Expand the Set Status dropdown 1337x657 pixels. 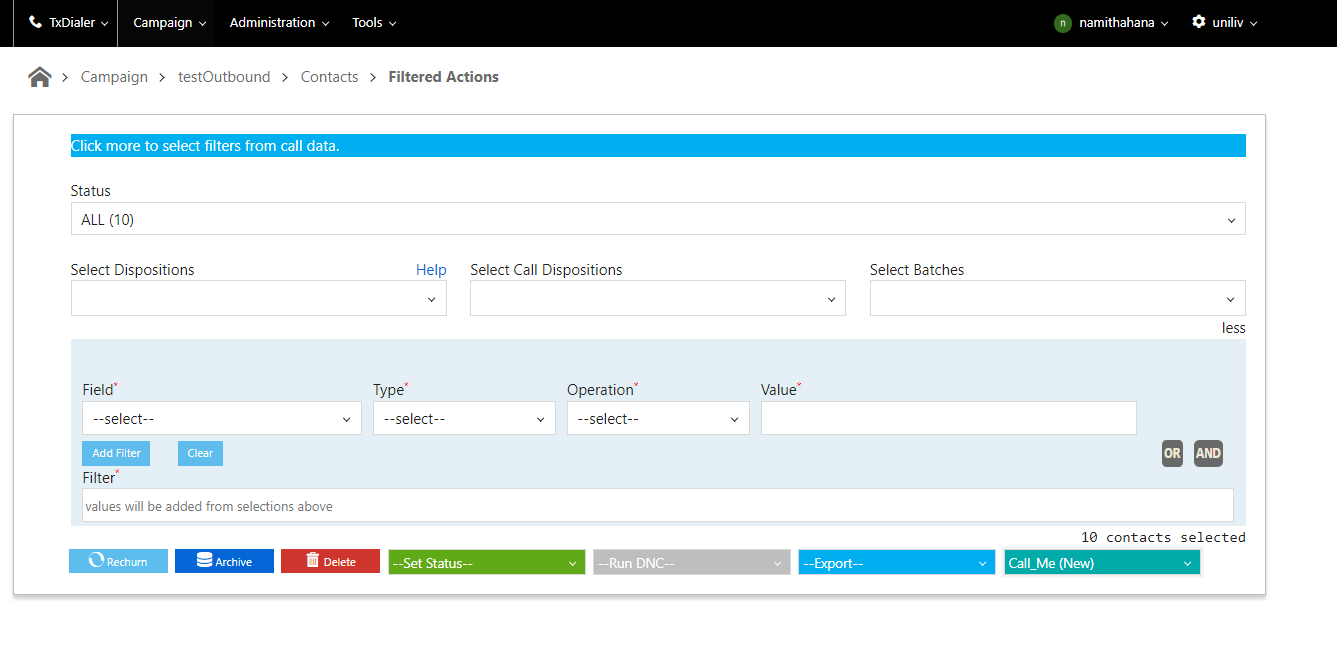pos(486,563)
